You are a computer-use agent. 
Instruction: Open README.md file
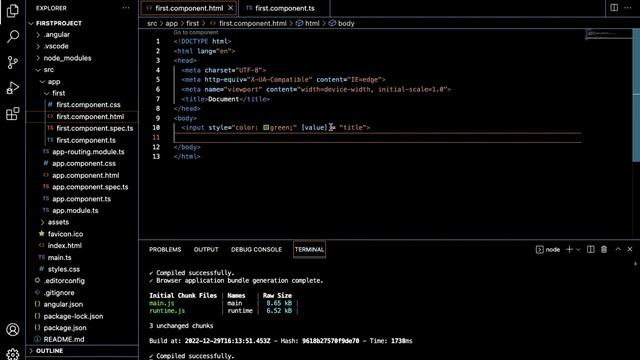tap(64, 339)
